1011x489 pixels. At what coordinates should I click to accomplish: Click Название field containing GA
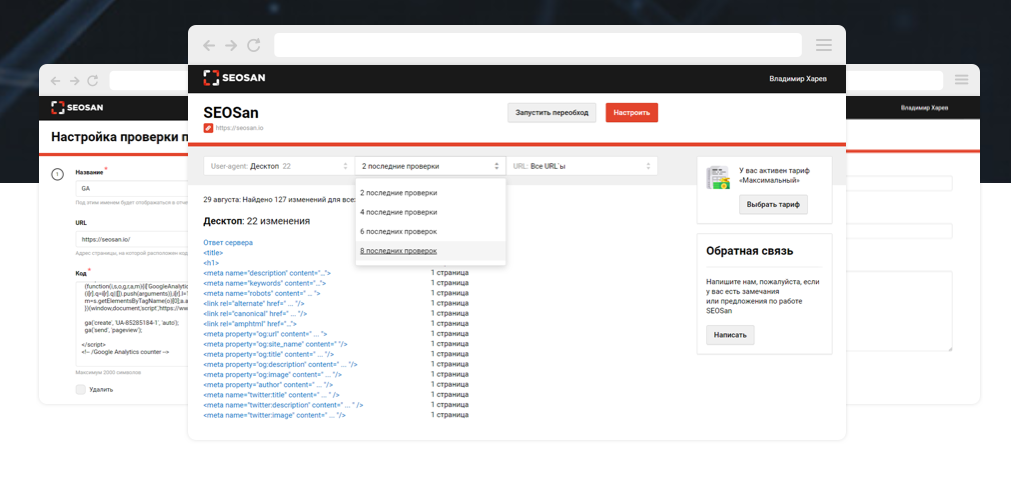point(132,189)
